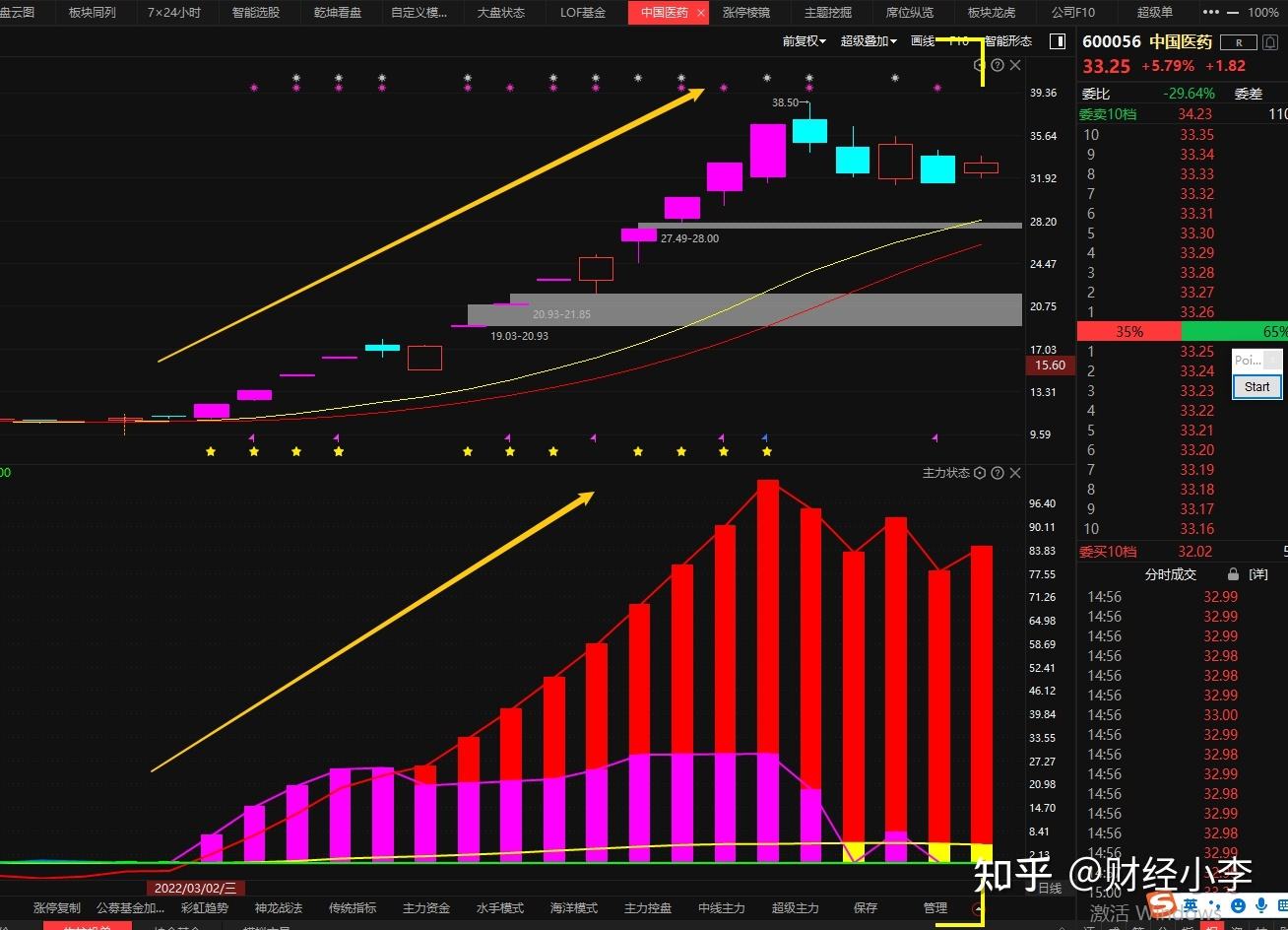Open the 公司F10 tab
The width and height of the screenshot is (1288, 930).
1072,13
